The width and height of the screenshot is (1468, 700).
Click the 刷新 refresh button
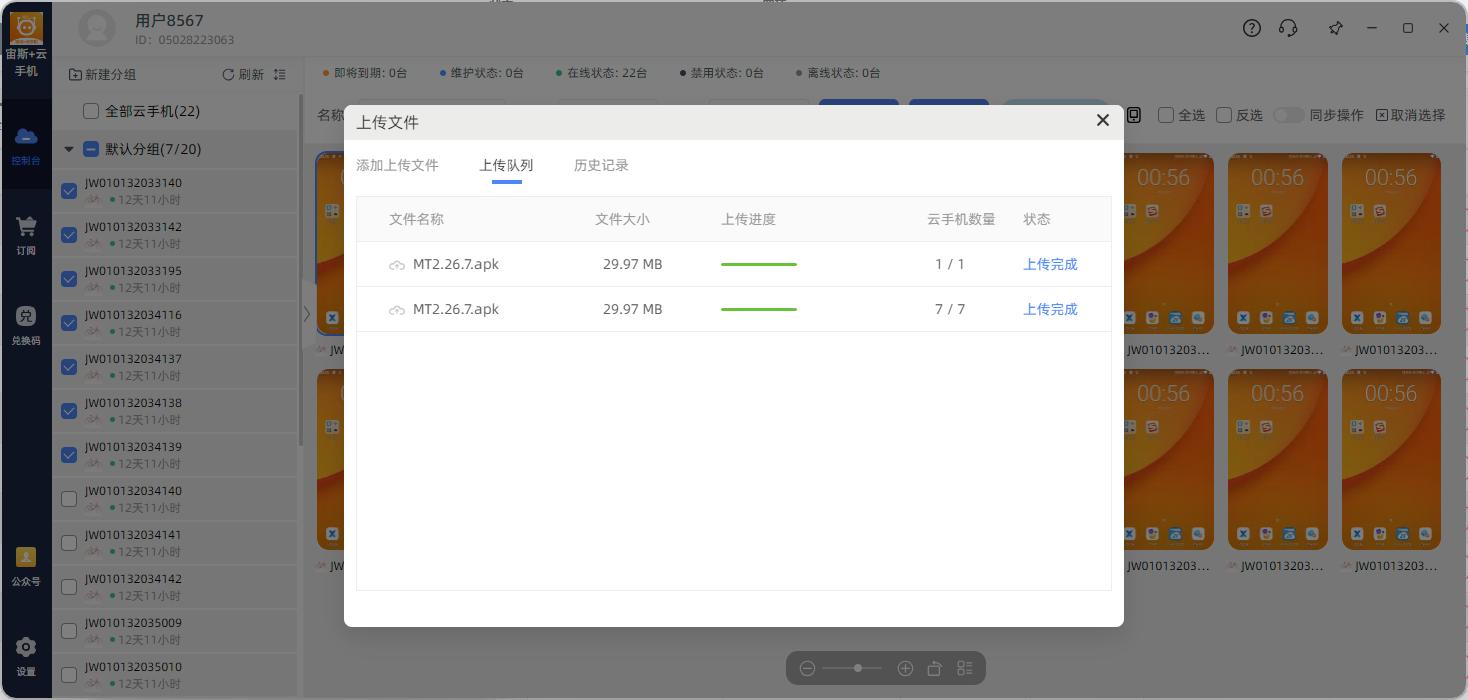point(243,75)
